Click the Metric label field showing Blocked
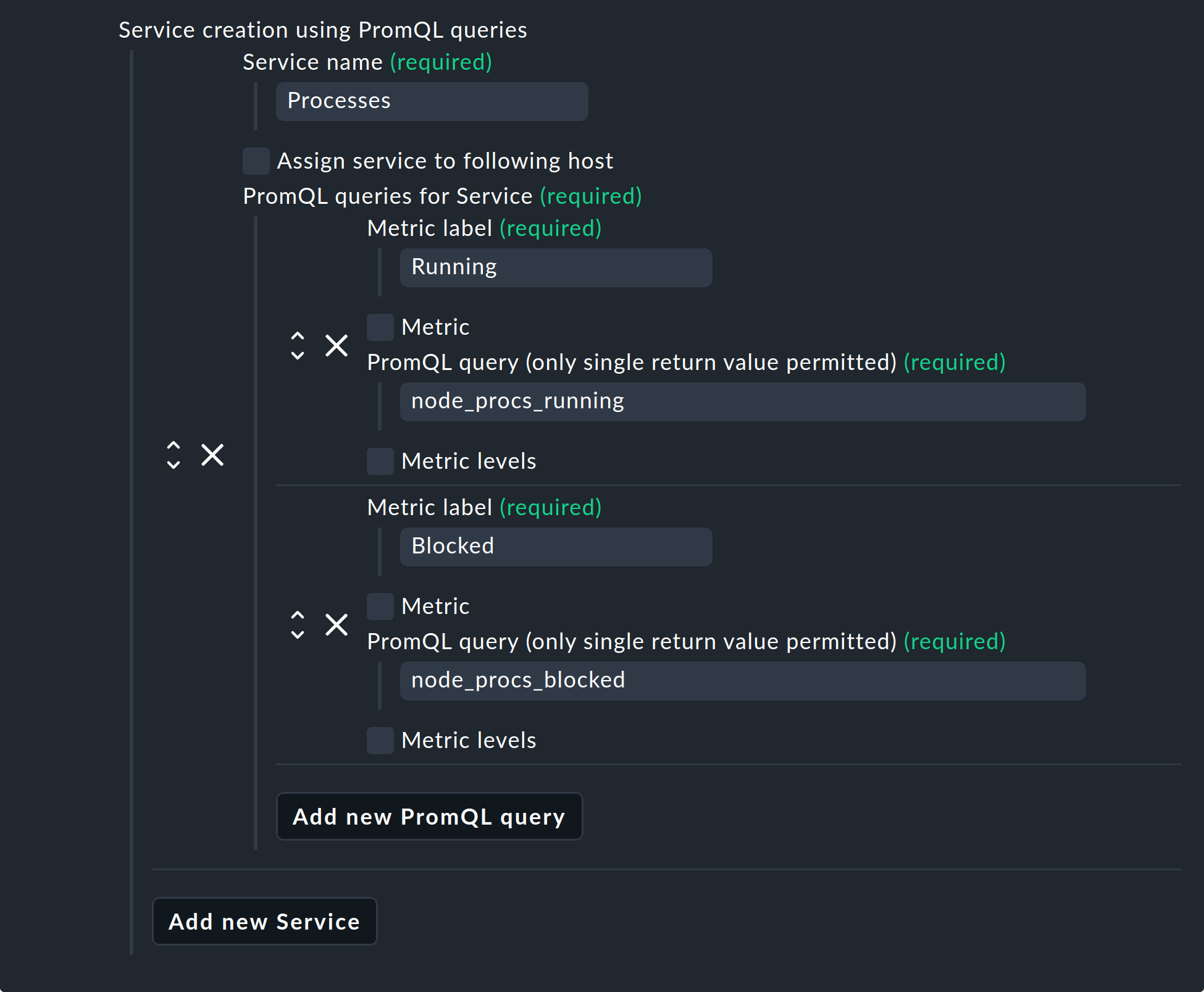The height and width of the screenshot is (992, 1204). (x=555, y=547)
